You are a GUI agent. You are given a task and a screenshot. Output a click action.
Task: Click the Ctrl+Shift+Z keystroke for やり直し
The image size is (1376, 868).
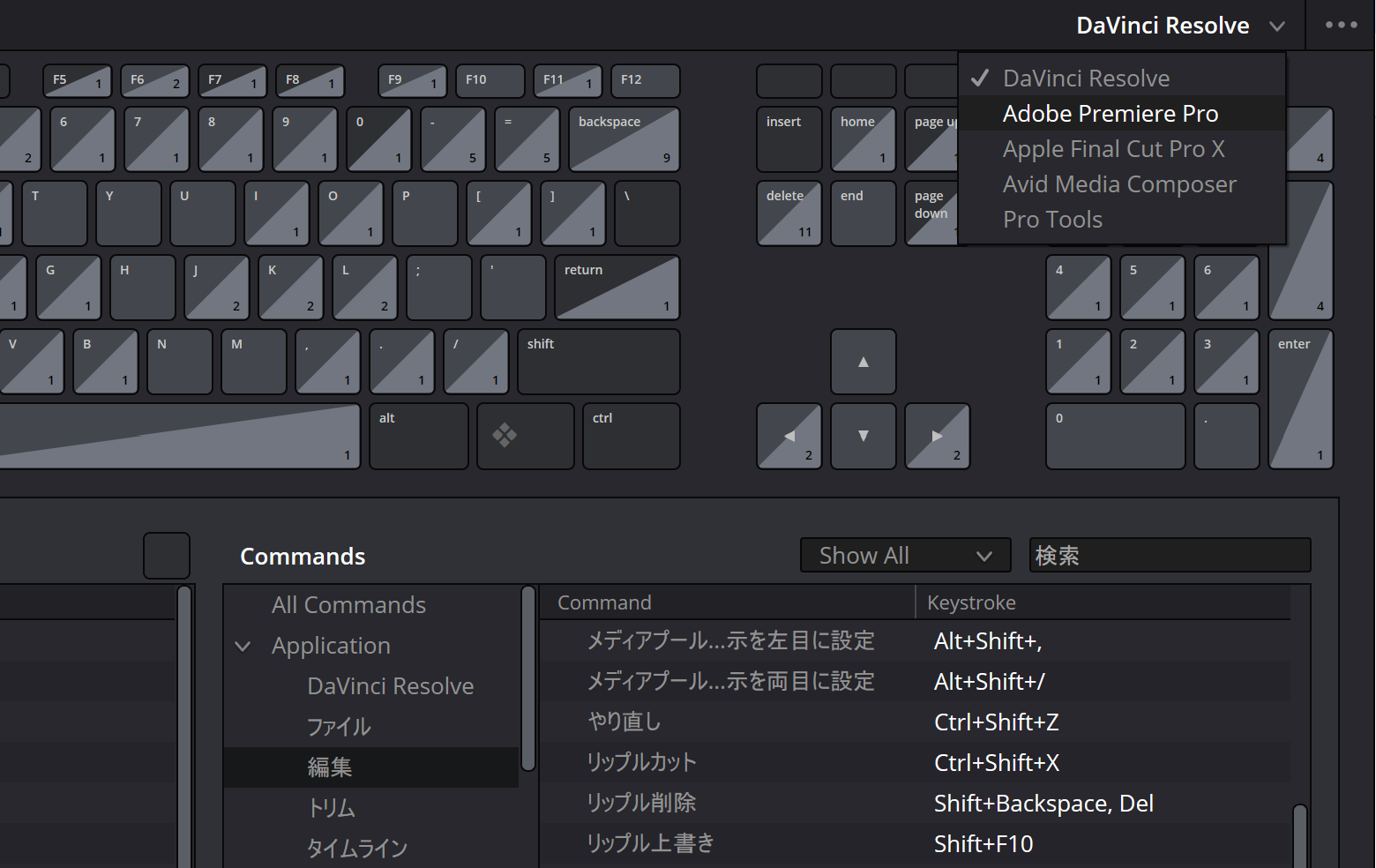996,722
